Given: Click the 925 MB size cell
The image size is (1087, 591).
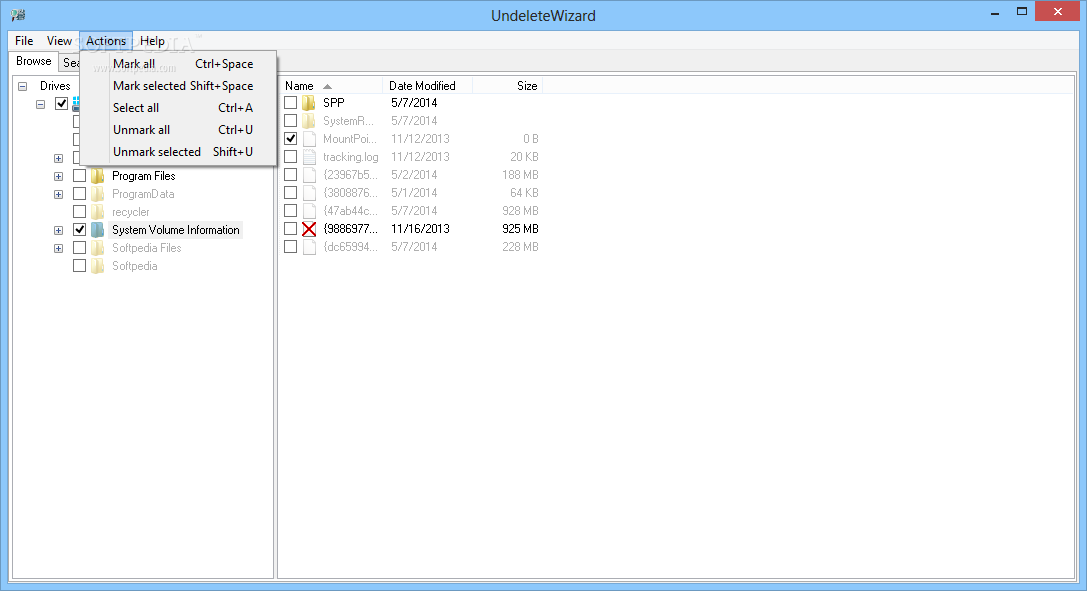Looking at the screenshot, I should click(520, 229).
